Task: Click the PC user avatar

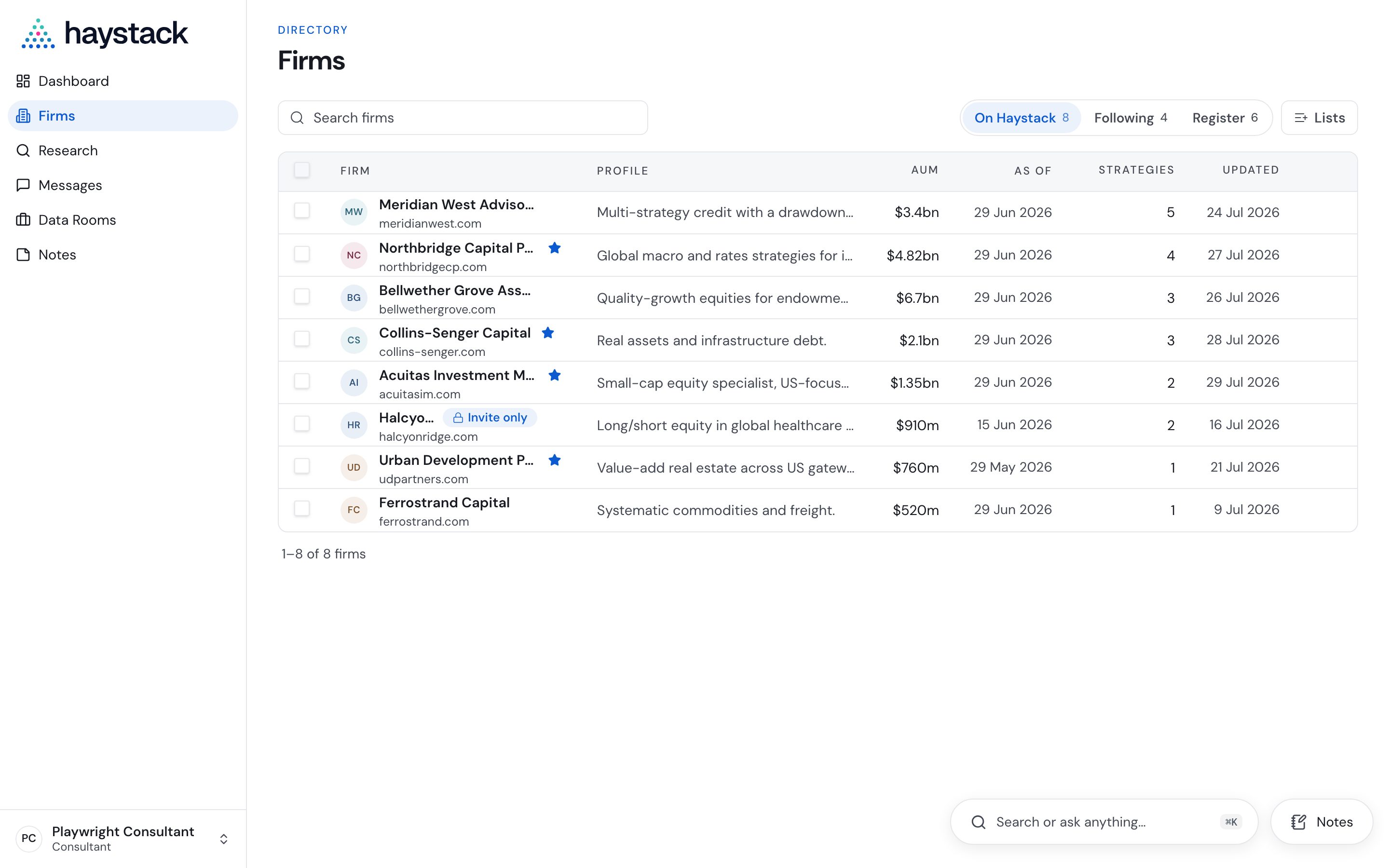Action: [x=29, y=839]
